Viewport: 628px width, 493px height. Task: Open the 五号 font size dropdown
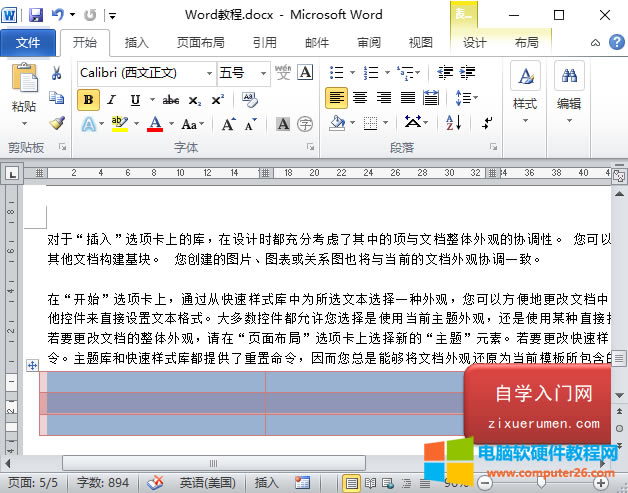pos(263,73)
